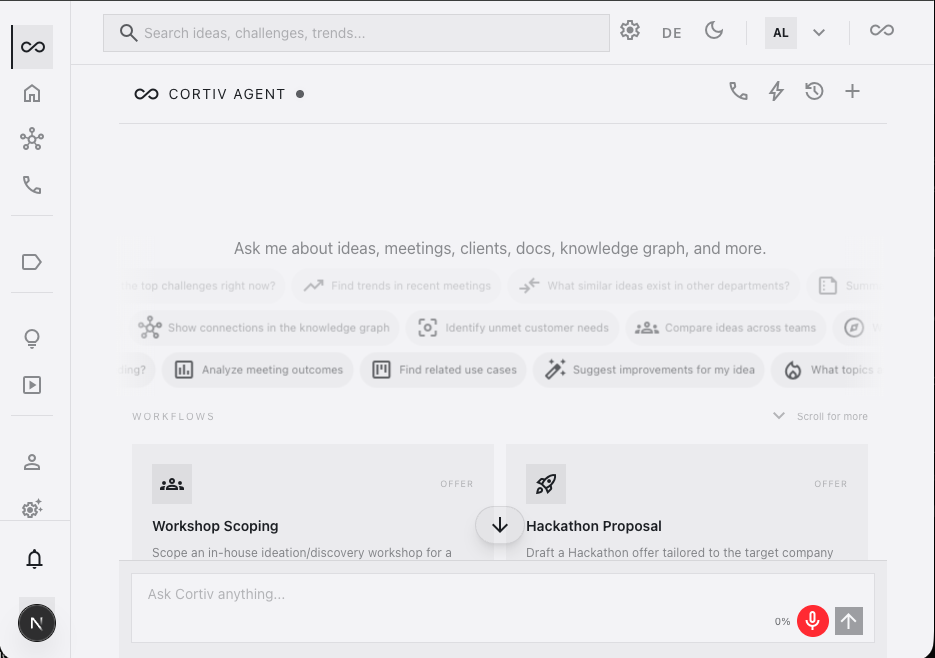Click round scroll-down arrow button

tap(500, 525)
